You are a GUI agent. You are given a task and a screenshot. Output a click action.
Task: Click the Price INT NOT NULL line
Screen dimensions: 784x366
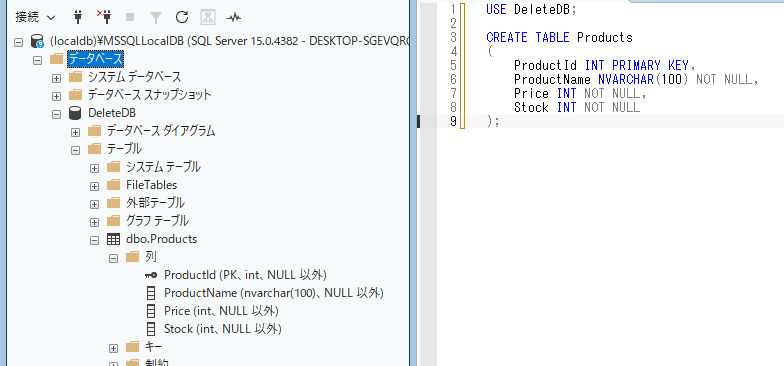coord(580,94)
